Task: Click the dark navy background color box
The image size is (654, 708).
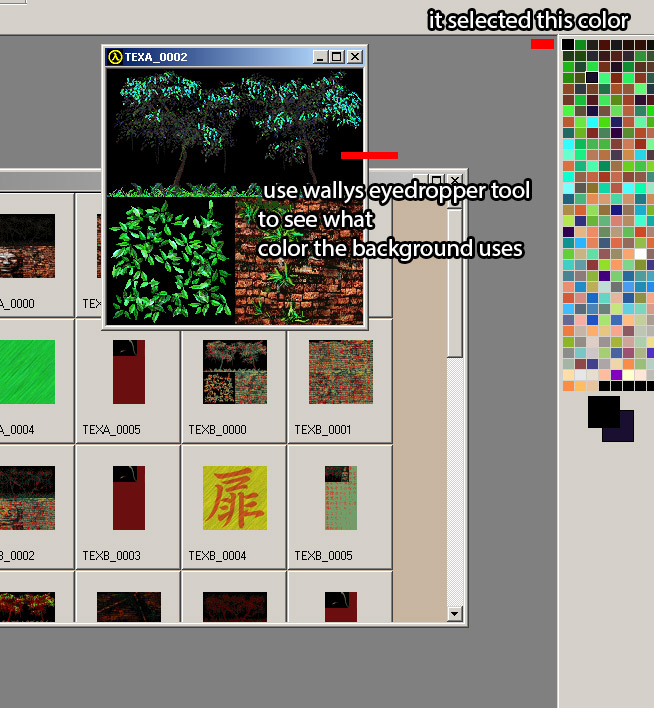Action: tap(625, 432)
